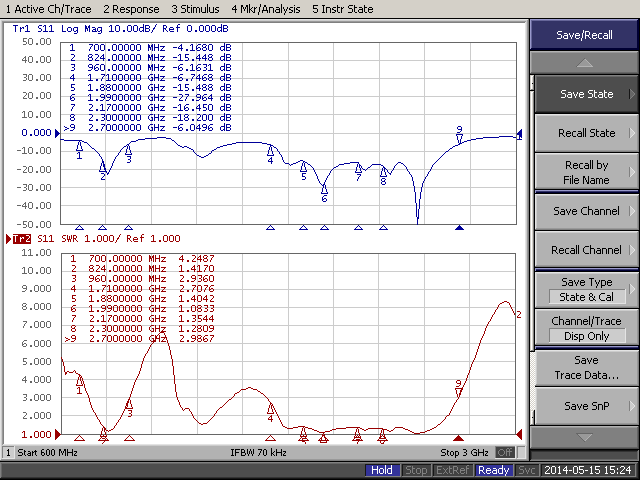This screenshot has width=640, height=480.
Task: Click the Save State softkey
Action: pyautogui.click(x=586, y=94)
